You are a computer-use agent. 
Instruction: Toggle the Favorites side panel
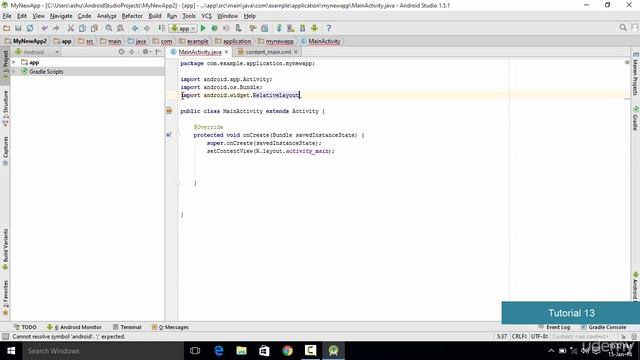[5, 298]
